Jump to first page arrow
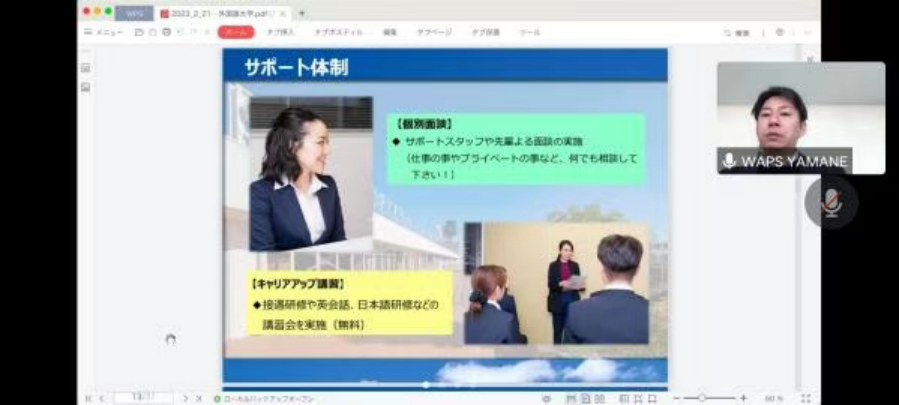 [x=88, y=398]
